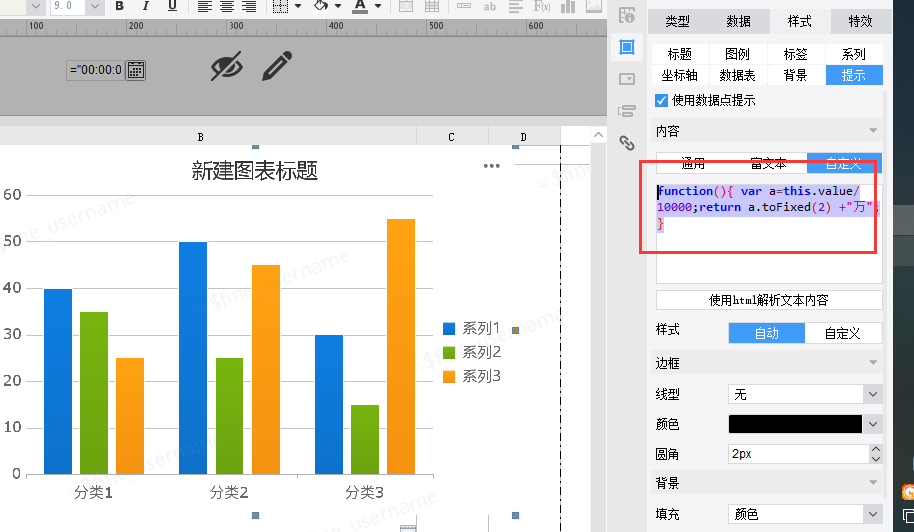This screenshot has height=532, width=914.
Task: Toggle 系列2 in chart legend
Action: pyautogui.click(x=472, y=353)
